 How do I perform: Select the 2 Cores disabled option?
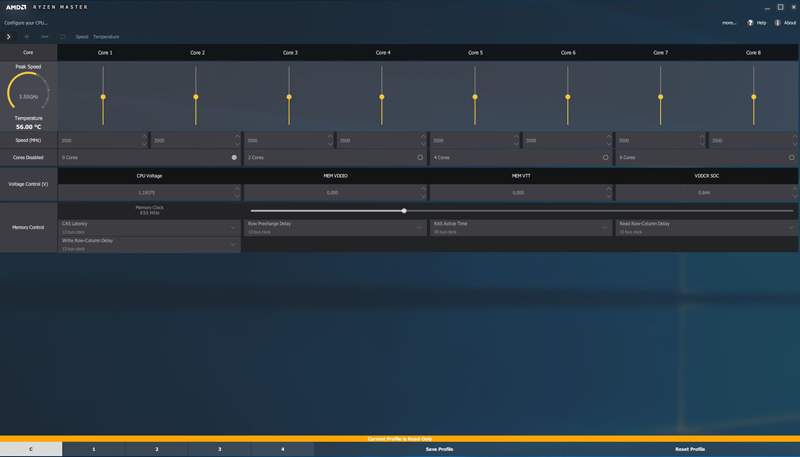[x=420, y=157]
